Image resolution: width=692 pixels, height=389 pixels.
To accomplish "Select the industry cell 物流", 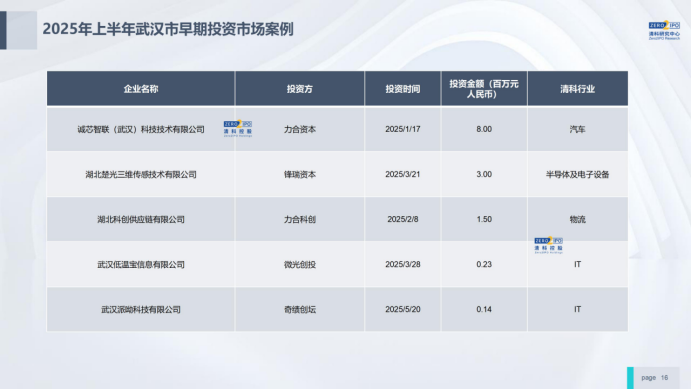I will click(x=577, y=219).
